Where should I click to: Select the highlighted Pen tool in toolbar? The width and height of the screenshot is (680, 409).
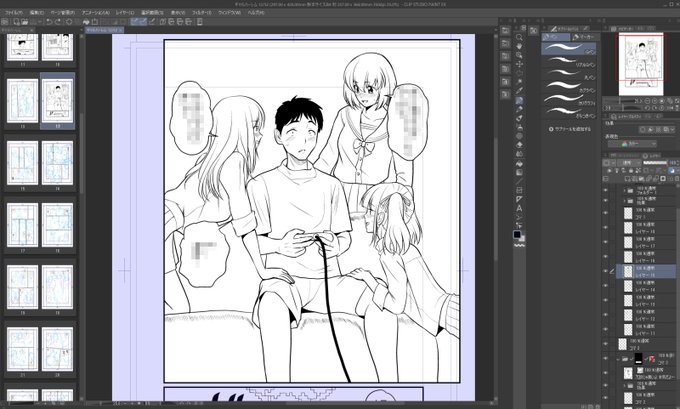coord(519,100)
